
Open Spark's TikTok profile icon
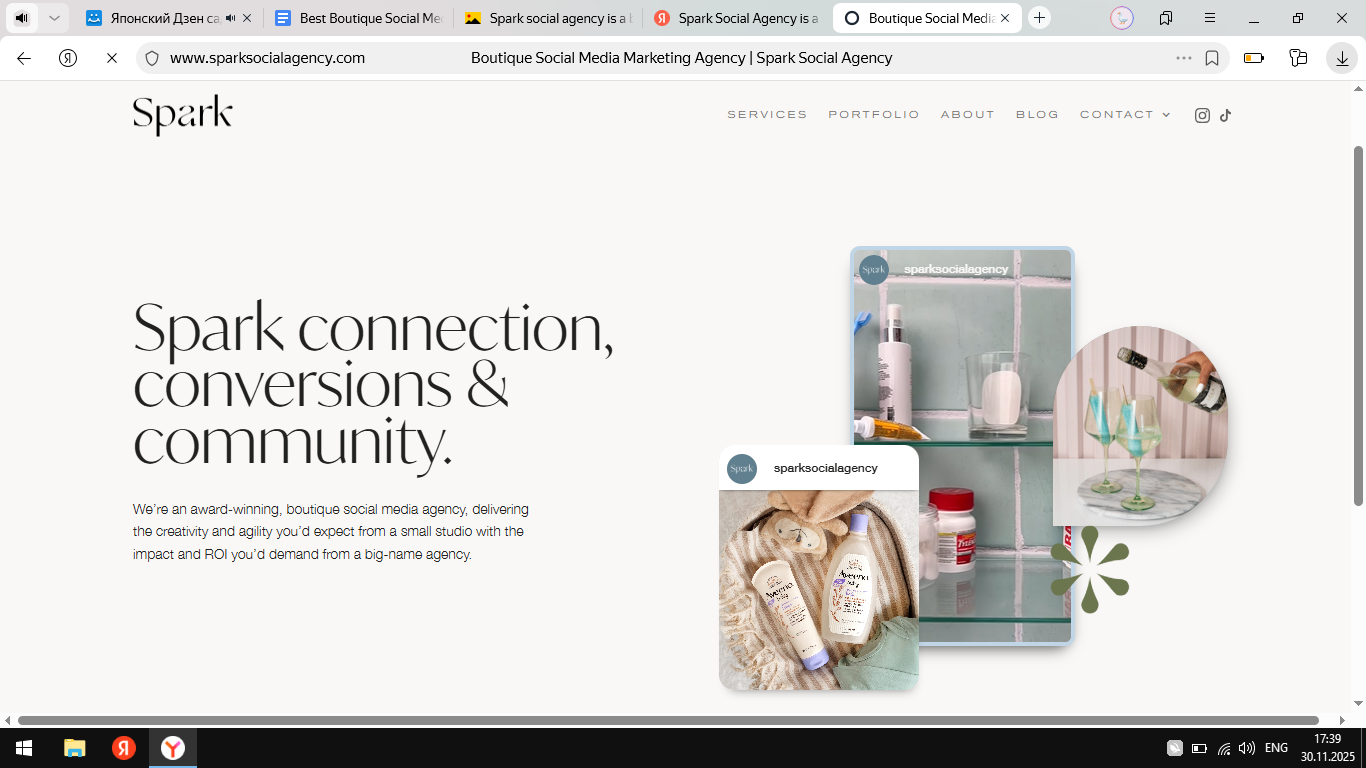pyautogui.click(x=1226, y=115)
